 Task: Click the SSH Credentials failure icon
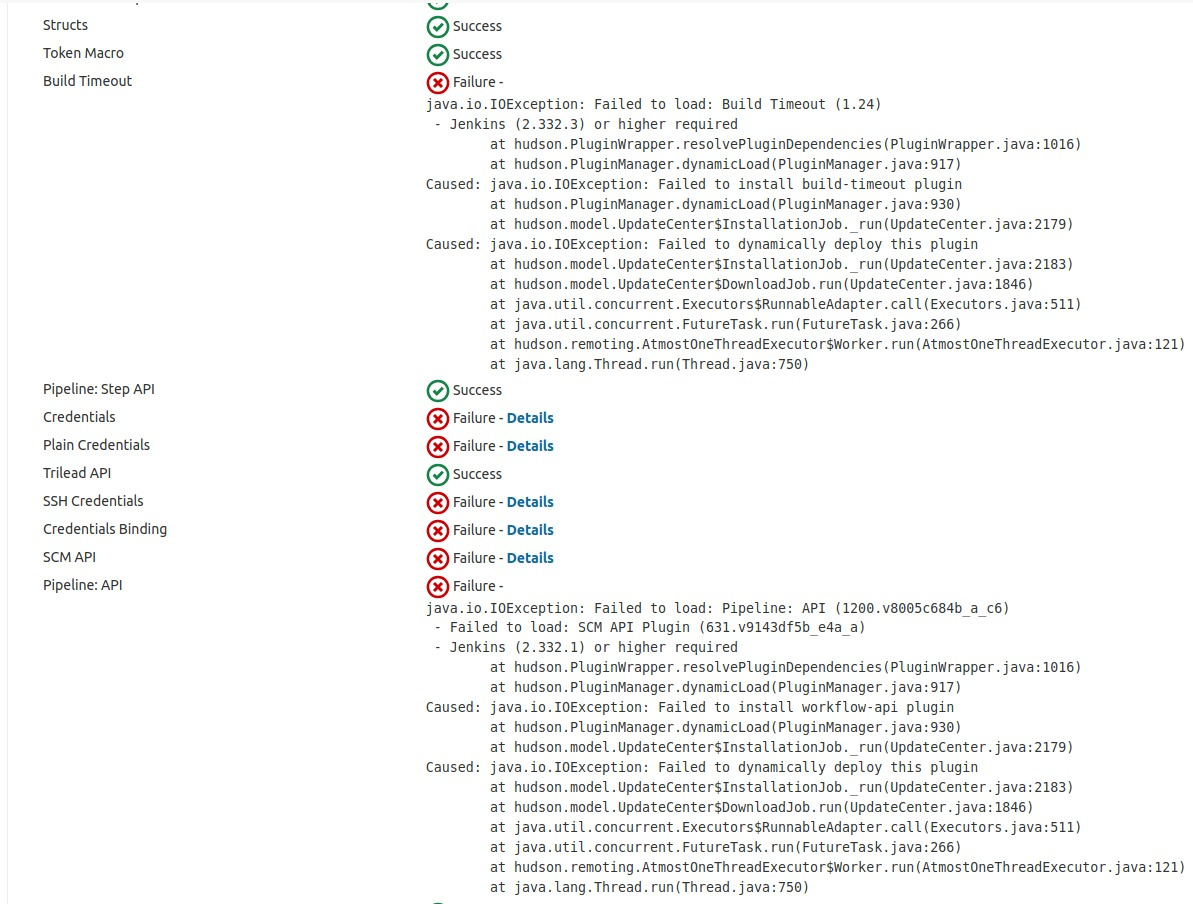click(437, 502)
